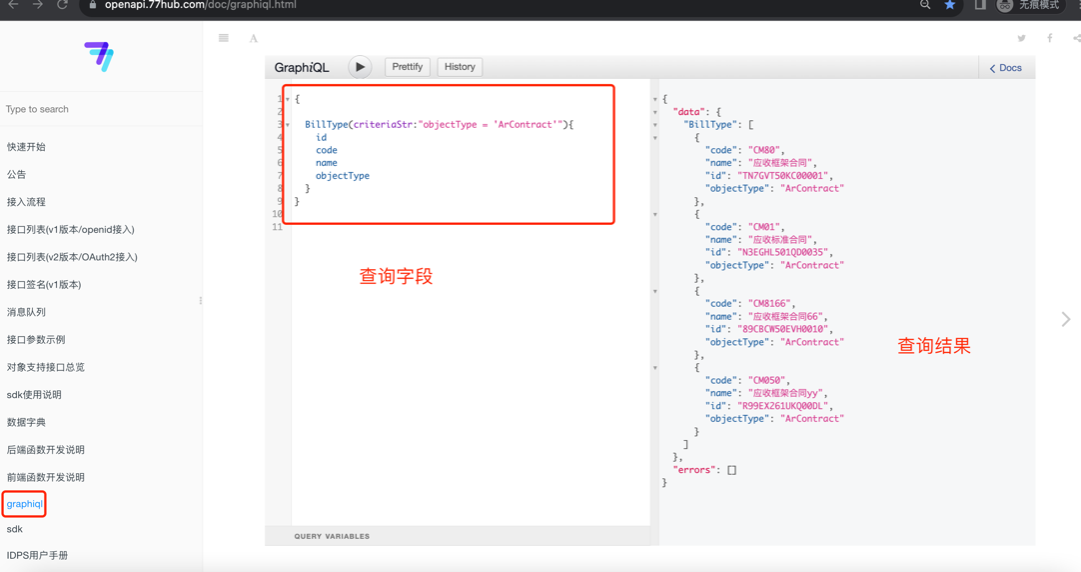Image resolution: width=1081 pixels, height=572 pixels.
Task: Open 快速开始 in the sidebar
Action: point(26,147)
